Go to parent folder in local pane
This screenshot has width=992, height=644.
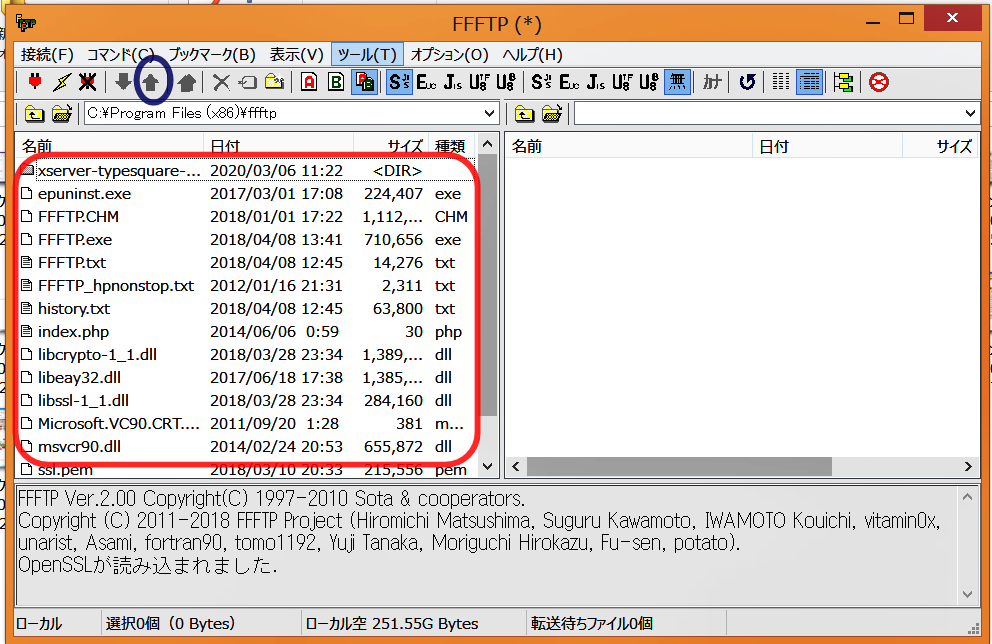coord(34,114)
